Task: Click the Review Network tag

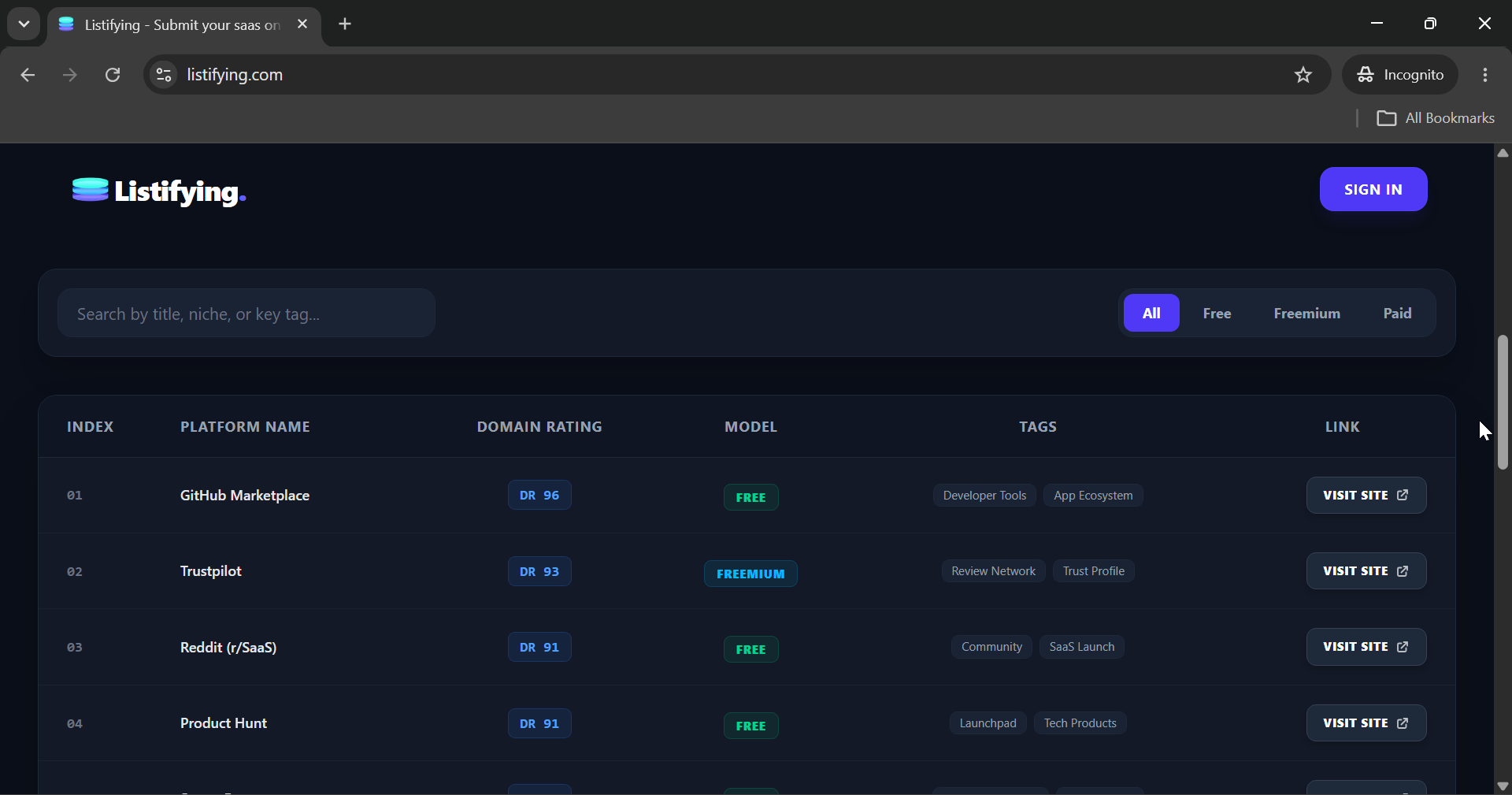Action: pyautogui.click(x=994, y=571)
